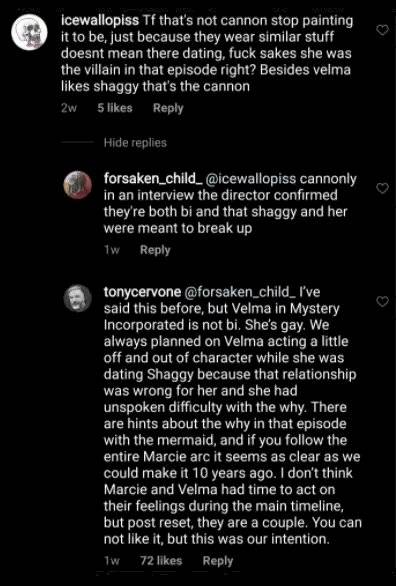
Task: Tap @forsaken_child_ mention in reply
Action: coord(240,292)
